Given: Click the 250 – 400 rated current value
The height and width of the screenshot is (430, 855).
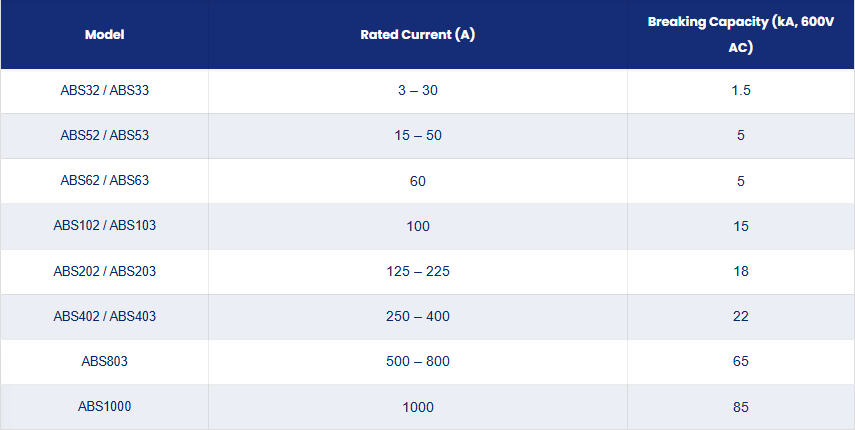Looking at the screenshot, I should click(418, 316).
